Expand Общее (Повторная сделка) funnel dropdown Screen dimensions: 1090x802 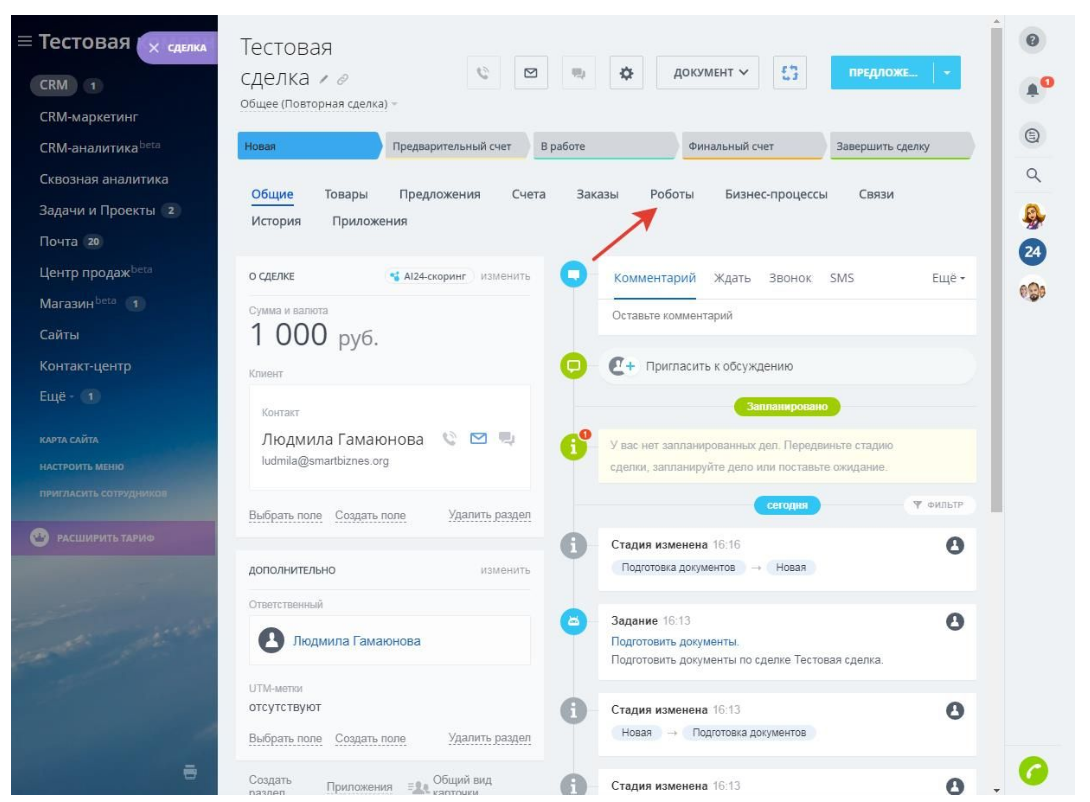tap(318, 104)
